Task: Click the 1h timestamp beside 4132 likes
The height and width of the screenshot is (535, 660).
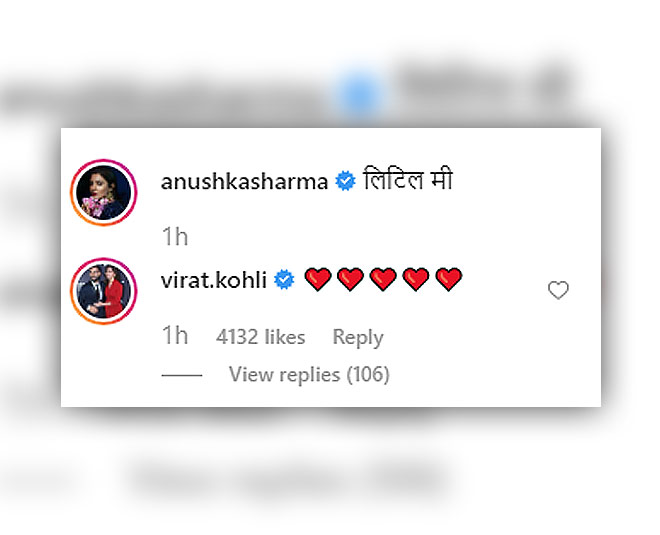Action: click(x=175, y=335)
